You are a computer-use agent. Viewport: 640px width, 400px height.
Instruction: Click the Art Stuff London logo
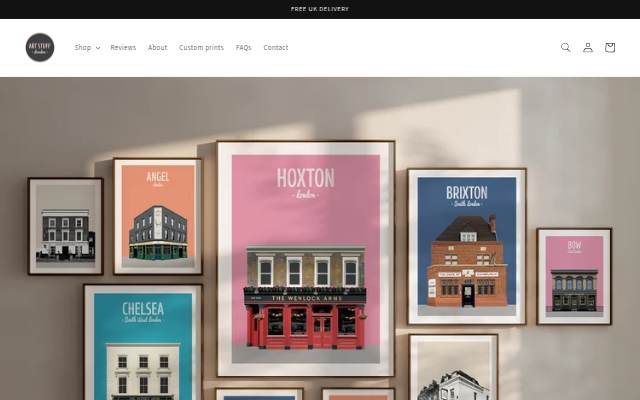point(40,47)
